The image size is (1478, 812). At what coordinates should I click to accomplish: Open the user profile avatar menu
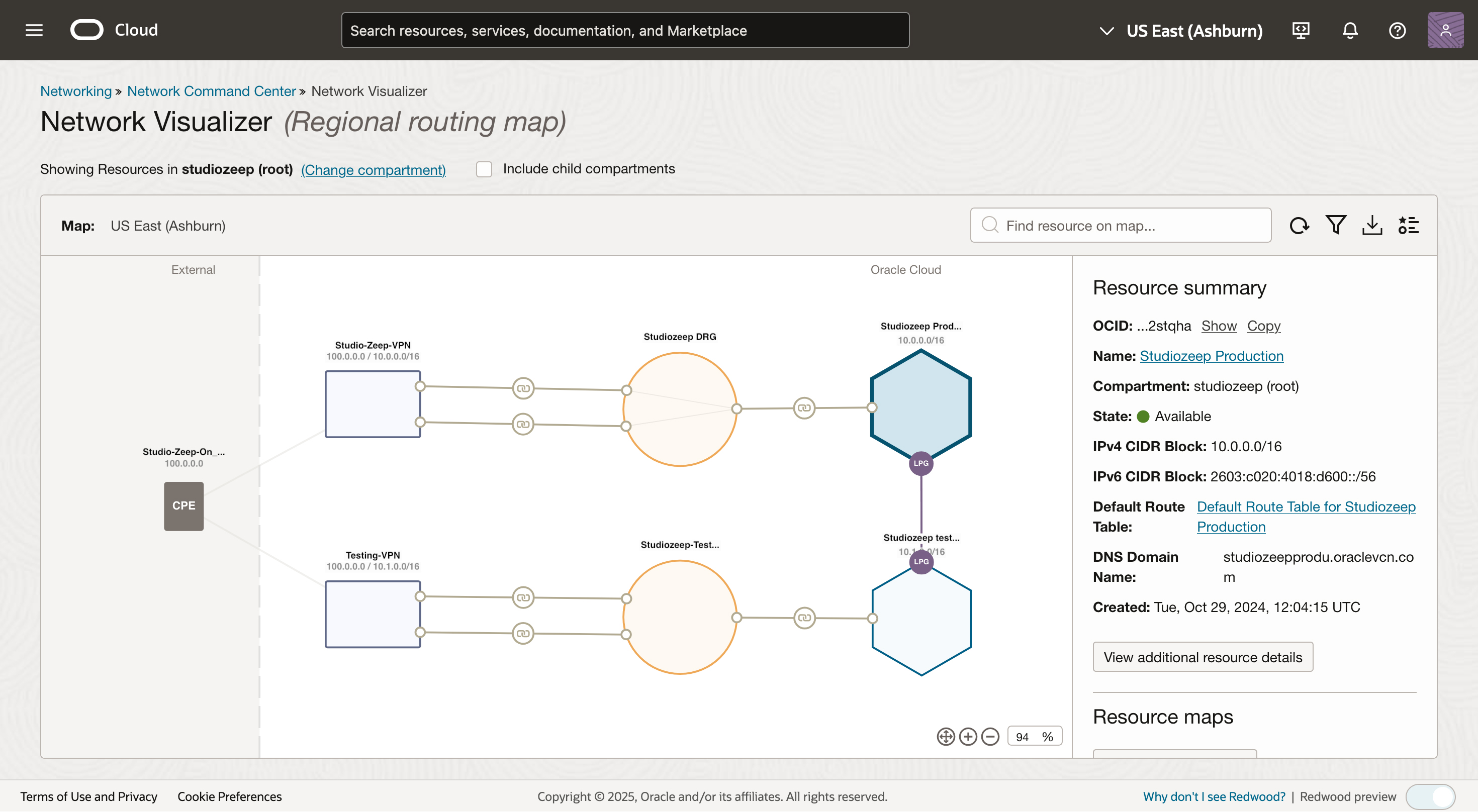click(1445, 30)
